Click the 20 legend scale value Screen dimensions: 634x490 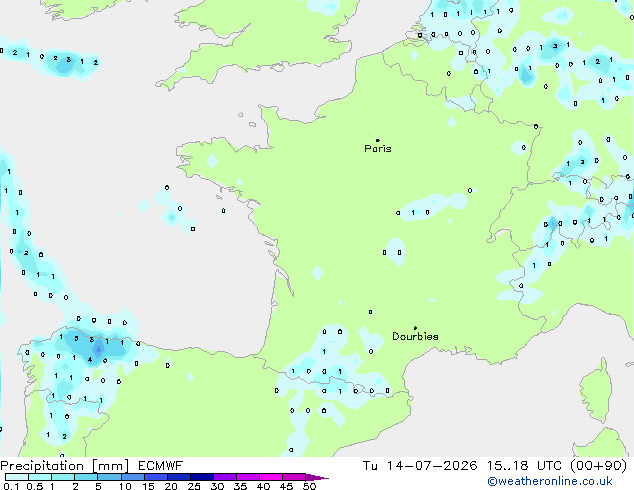171,486
